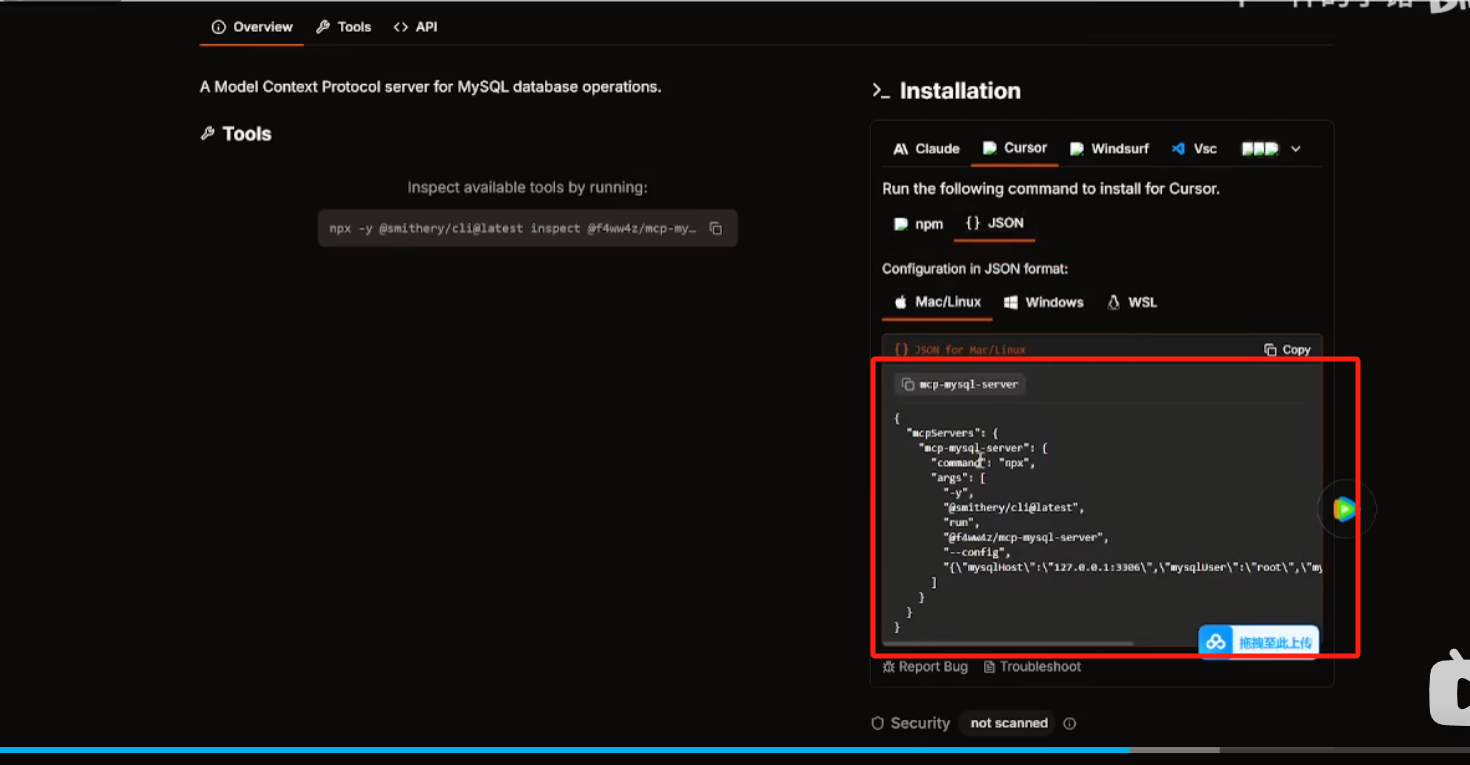
Task: Open the Tools tab
Action: [344, 27]
